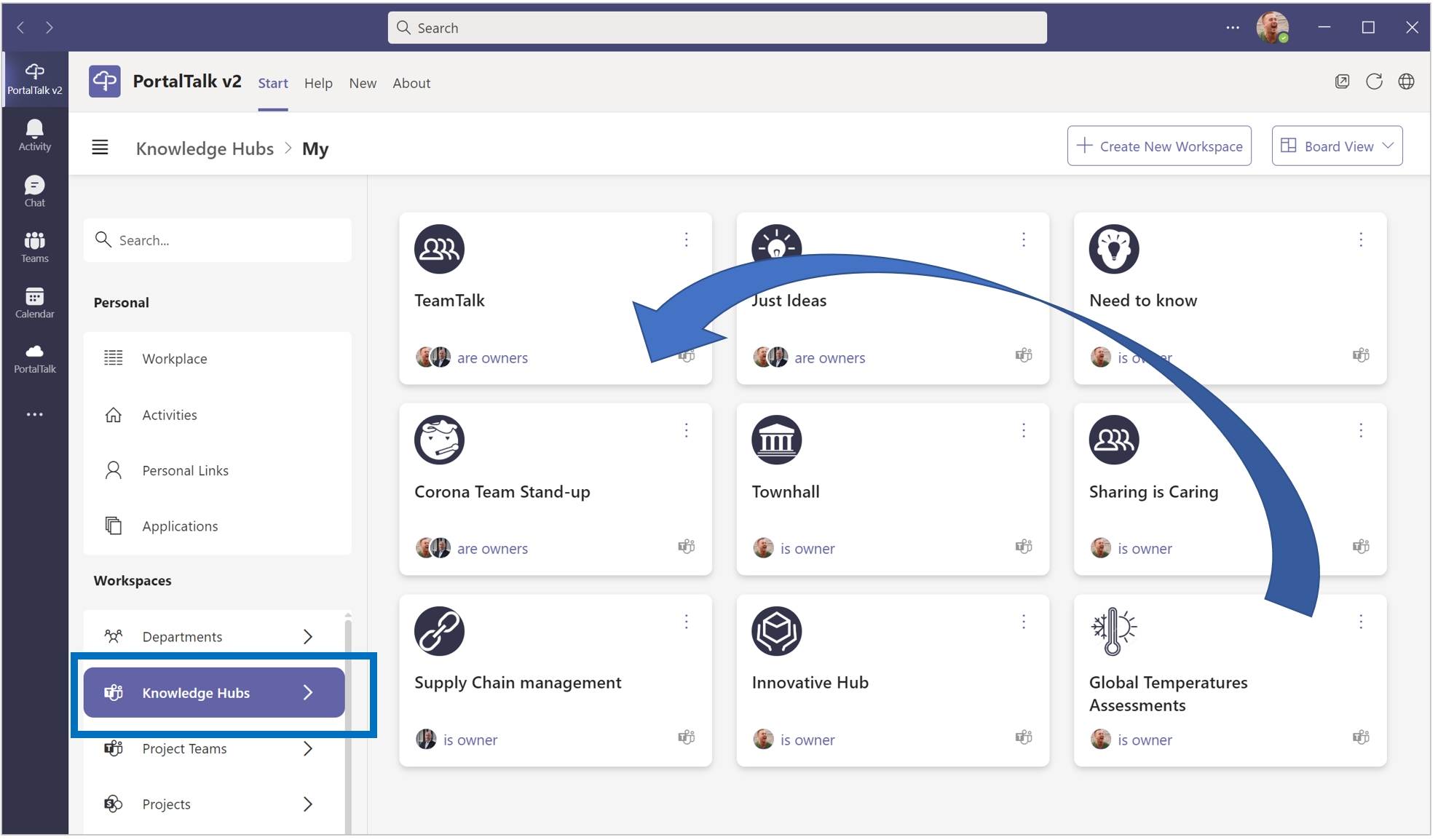Open the Townhall workspace title
The width and height of the screenshot is (1438, 840).
click(x=786, y=492)
